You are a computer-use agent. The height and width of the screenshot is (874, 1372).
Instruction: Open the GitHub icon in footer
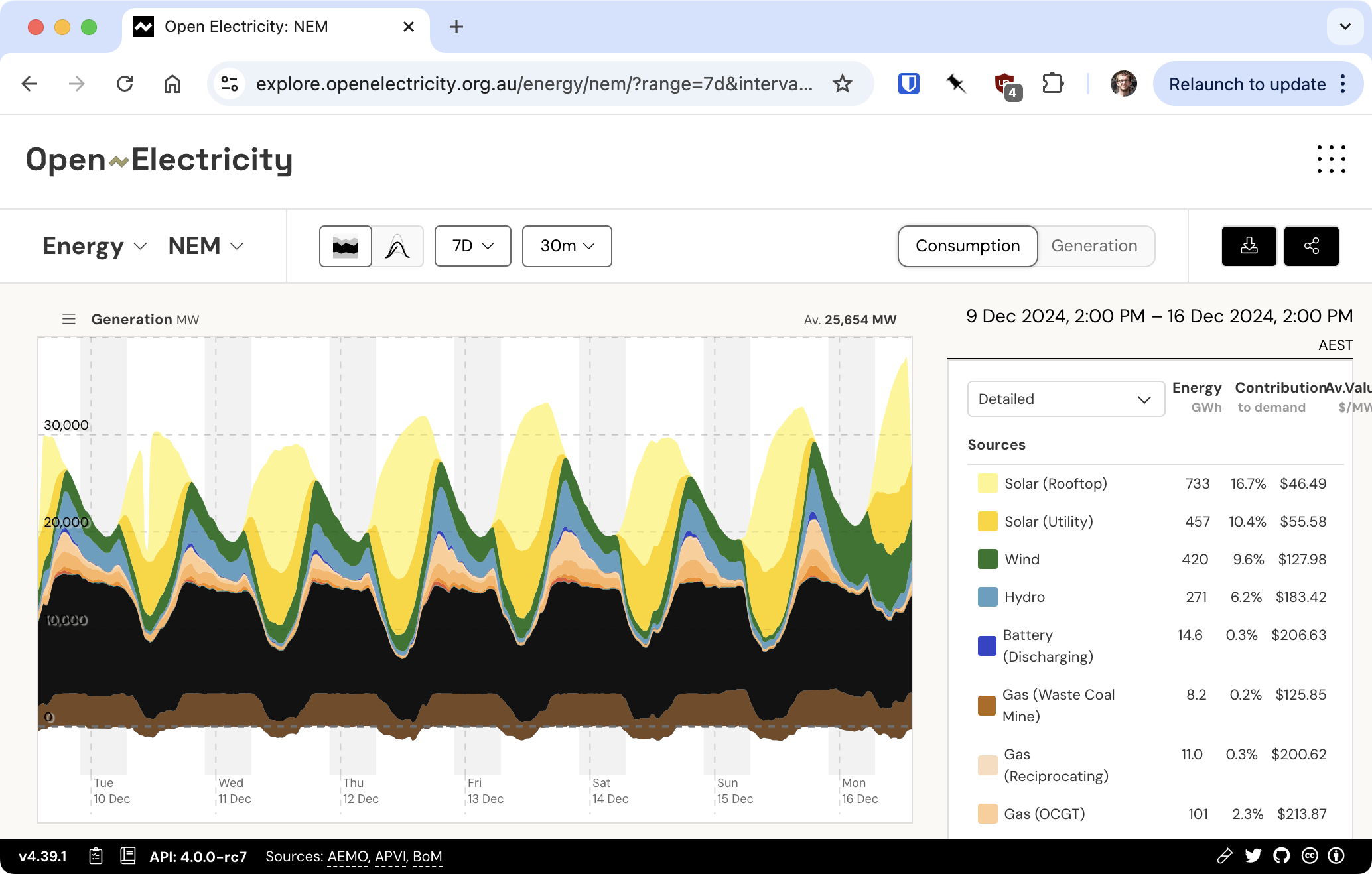(1282, 856)
